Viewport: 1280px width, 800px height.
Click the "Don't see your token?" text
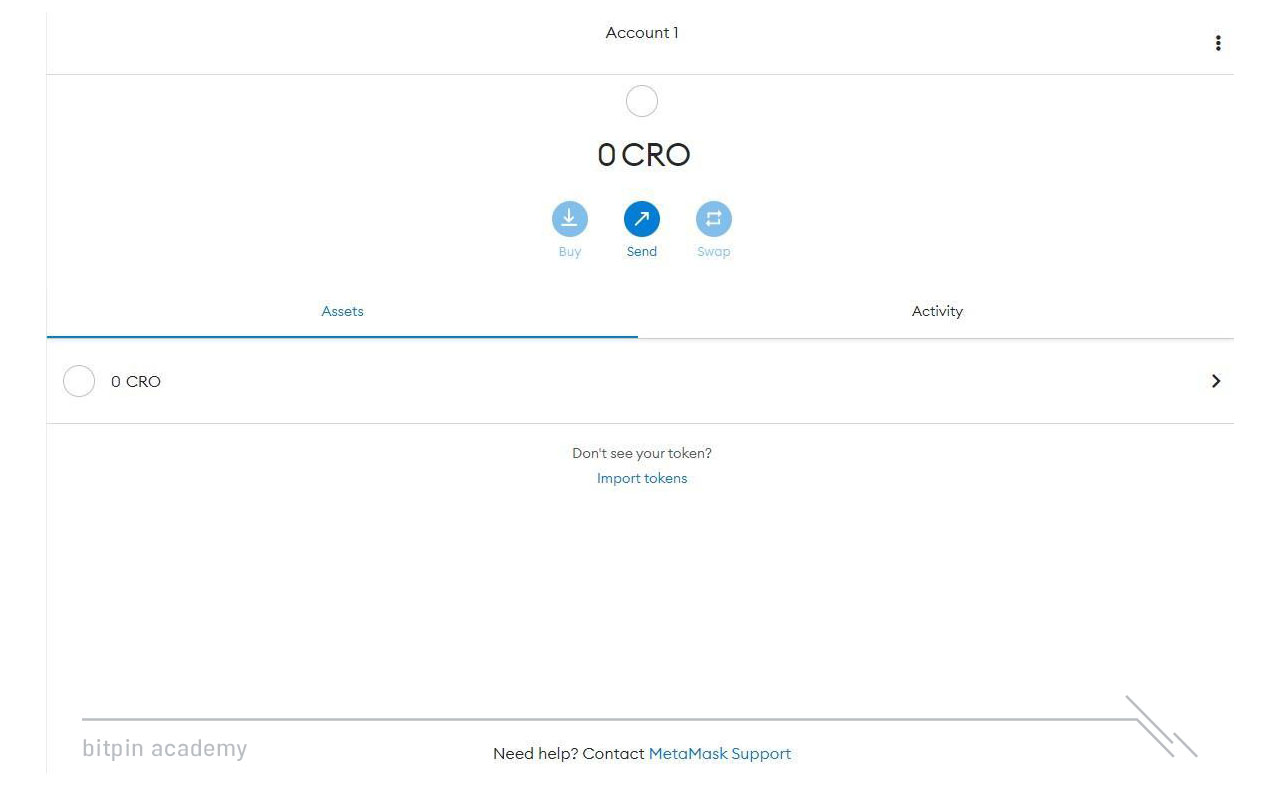pos(642,453)
